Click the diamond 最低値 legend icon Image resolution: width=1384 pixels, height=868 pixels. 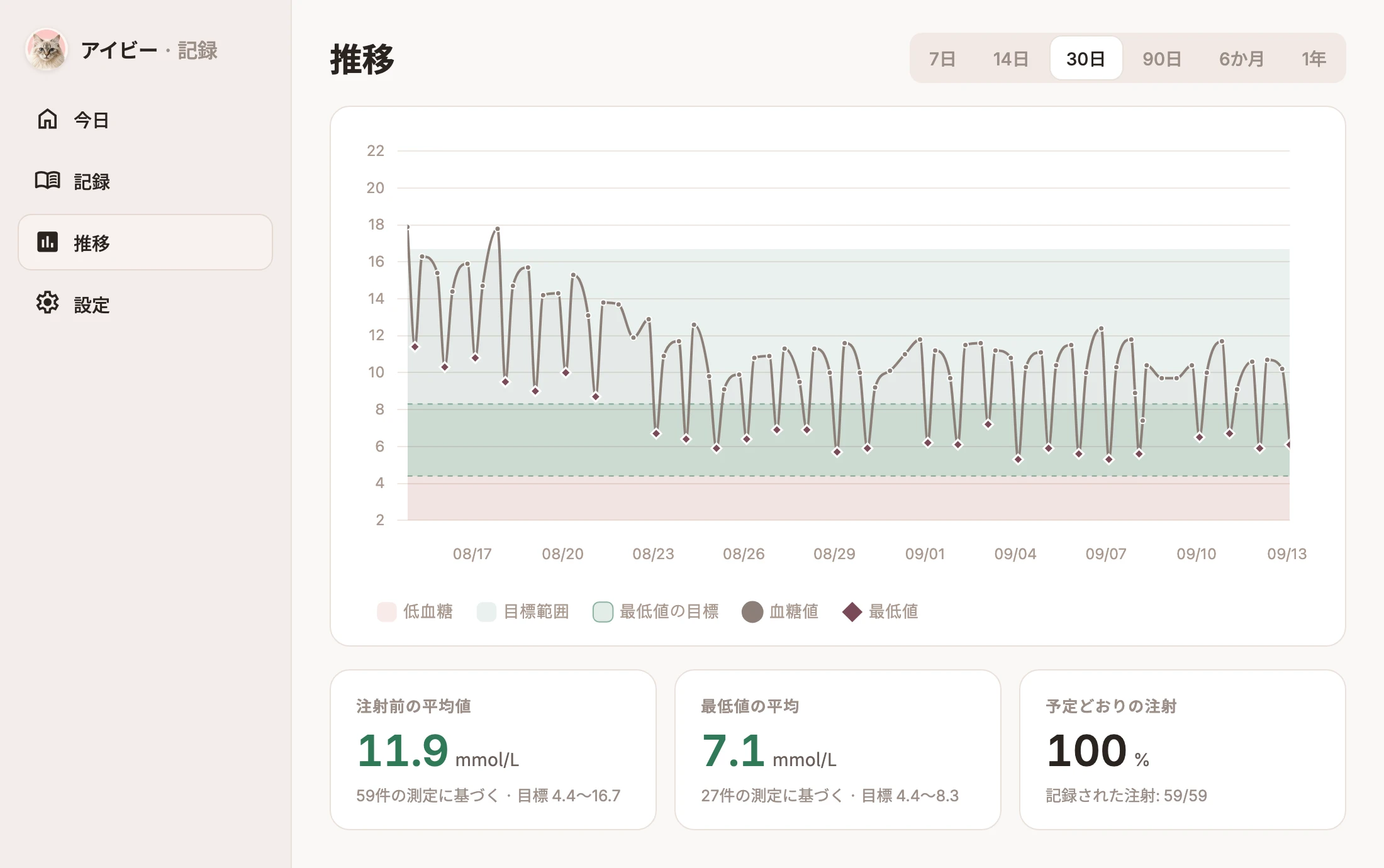(x=852, y=611)
